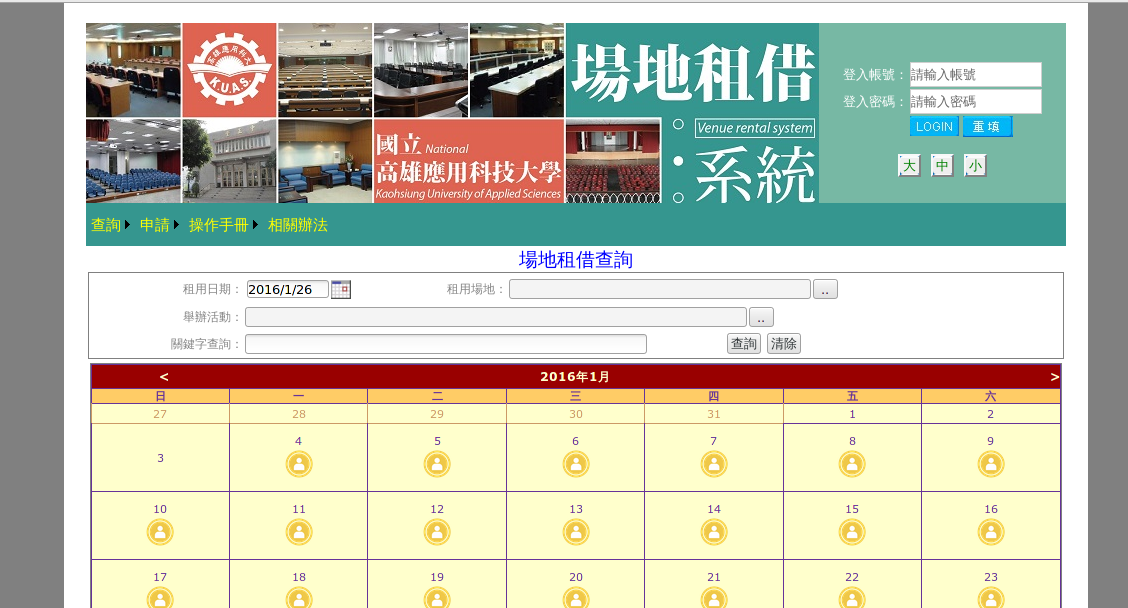Click booking icon on January 18
The height and width of the screenshot is (608, 1128).
(x=299, y=598)
